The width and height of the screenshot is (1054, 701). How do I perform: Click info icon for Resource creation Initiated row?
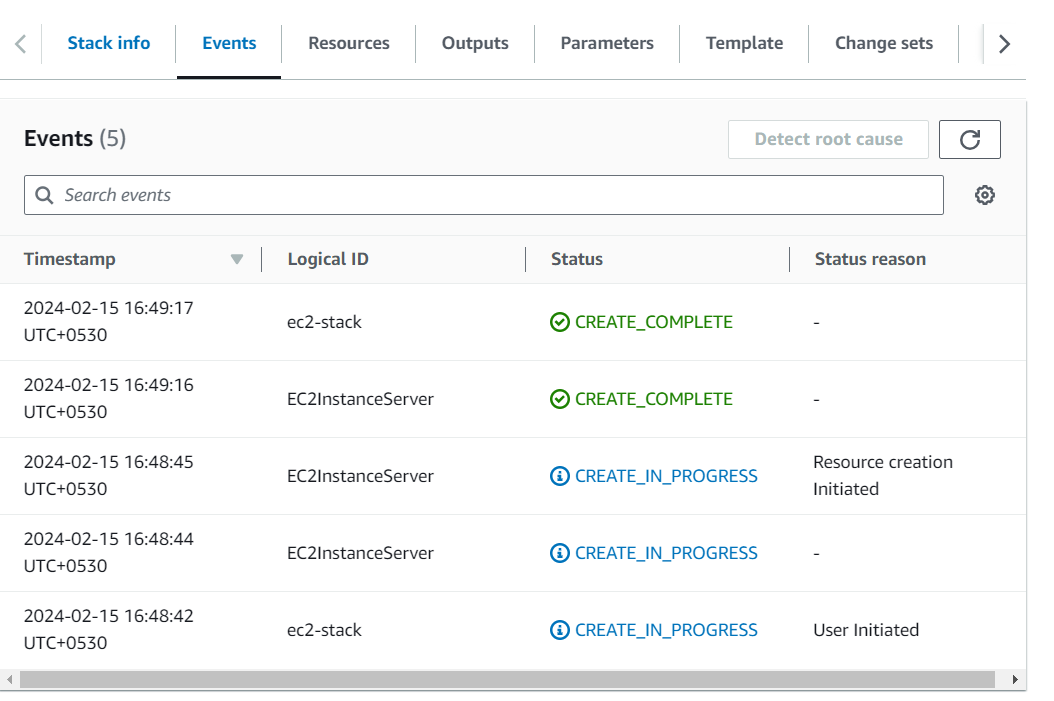[560, 476]
